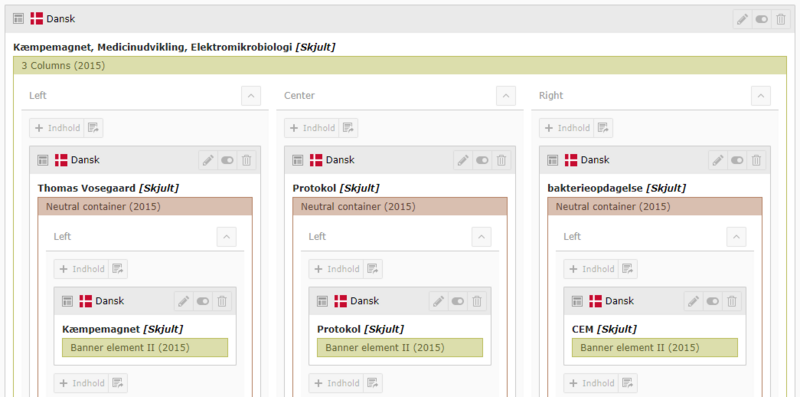800x397 pixels.
Task: Add Indhold at top of Right column
Action: (566, 128)
